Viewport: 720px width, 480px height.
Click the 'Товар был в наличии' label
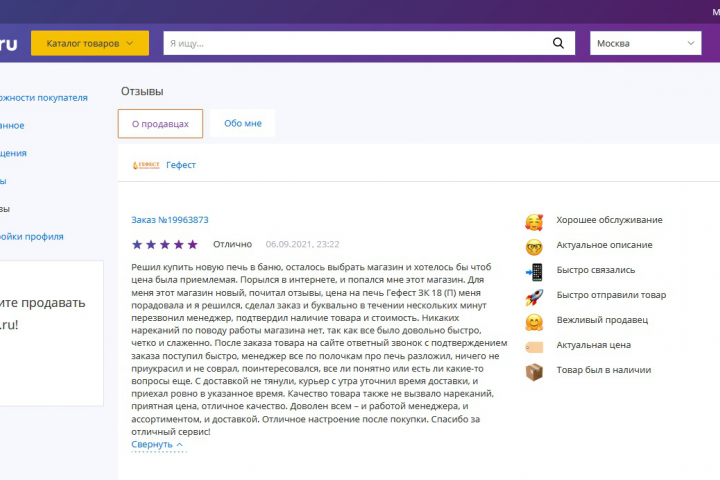604,370
